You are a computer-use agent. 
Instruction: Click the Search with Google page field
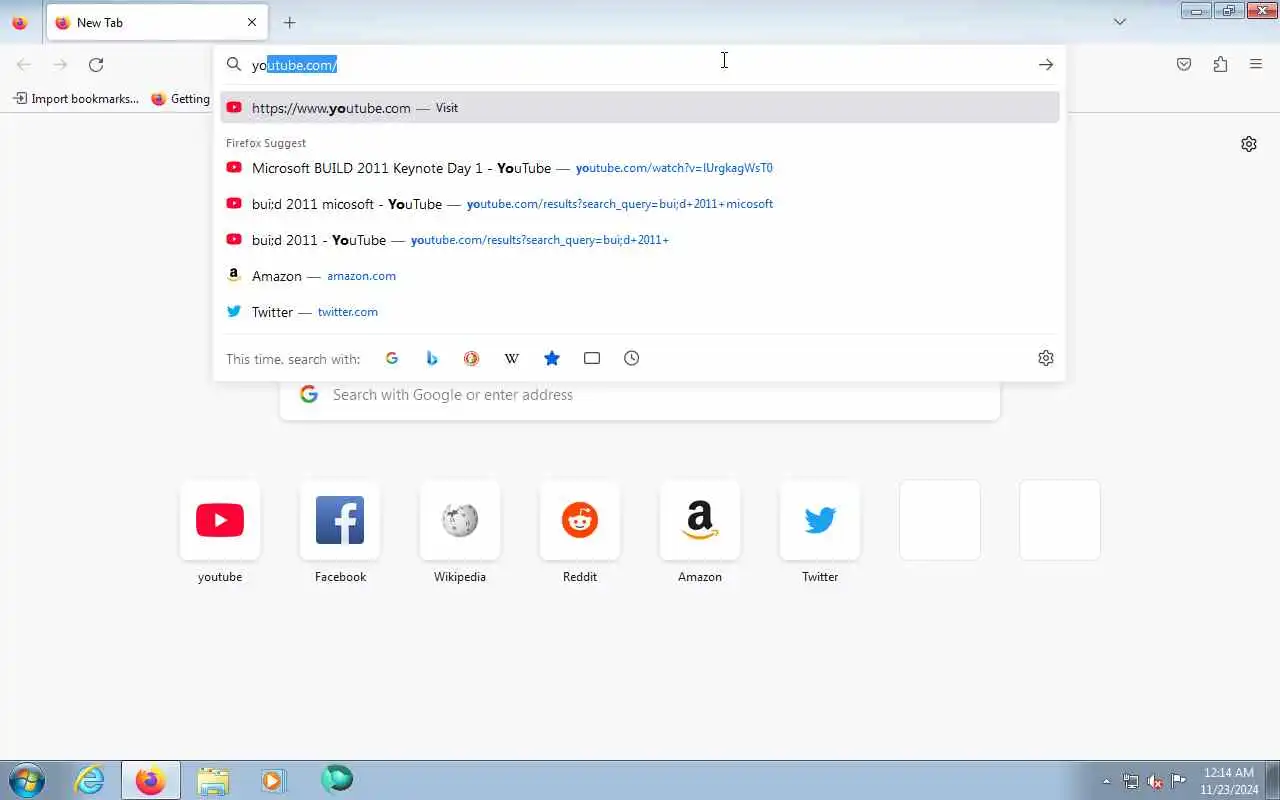(640, 395)
